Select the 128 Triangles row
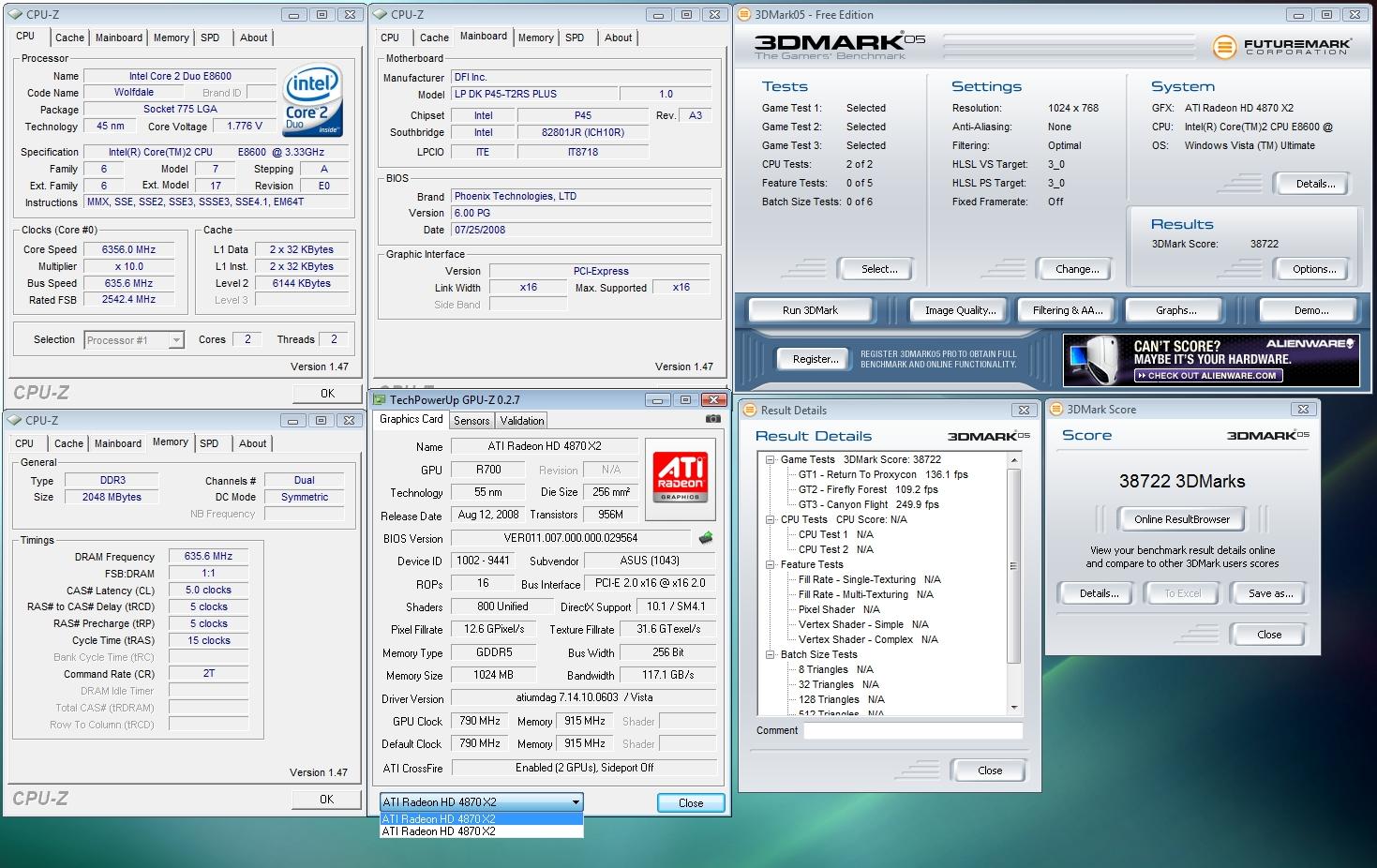This screenshot has width=1377, height=868. (x=841, y=699)
